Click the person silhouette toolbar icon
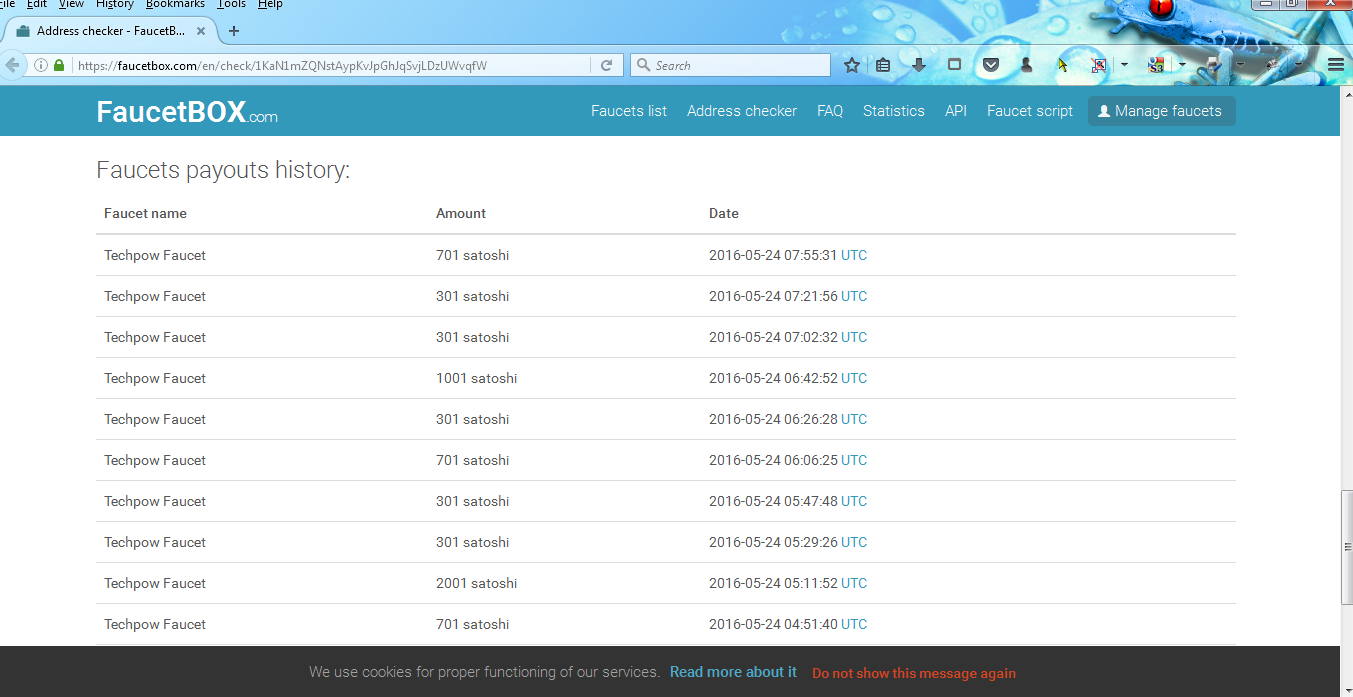 tap(1026, 65)
